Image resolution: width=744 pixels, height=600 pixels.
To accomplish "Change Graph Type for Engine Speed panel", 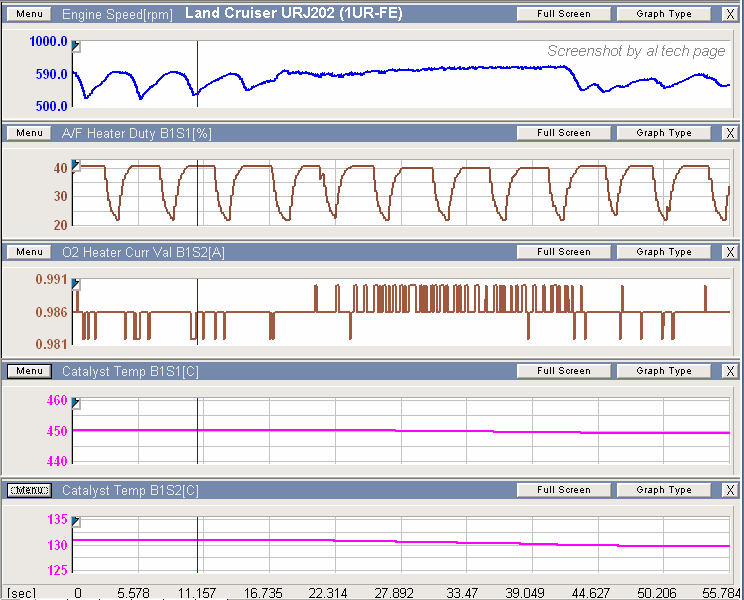I will click(x=664, y=14).
